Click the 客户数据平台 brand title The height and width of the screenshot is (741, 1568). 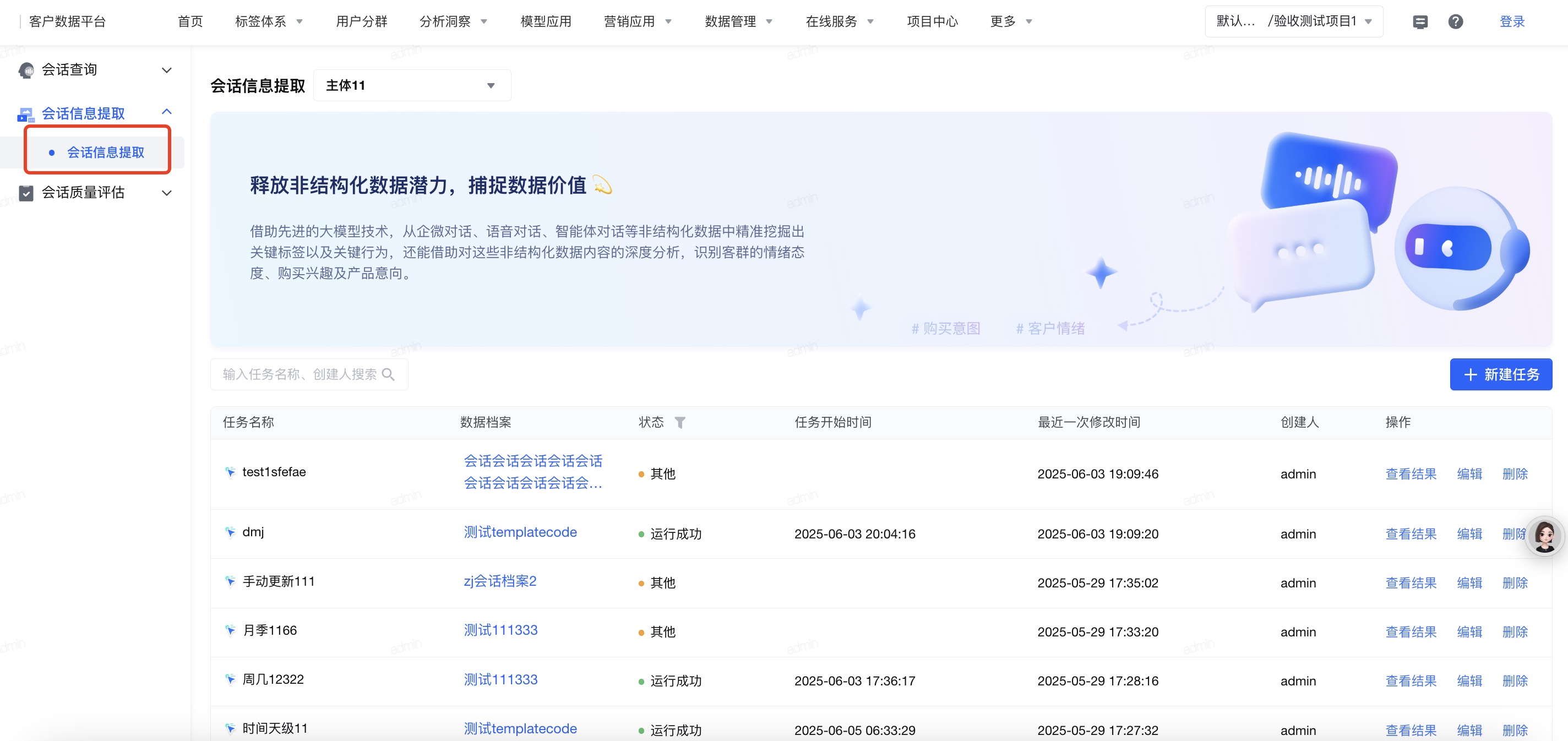point(67,22)
